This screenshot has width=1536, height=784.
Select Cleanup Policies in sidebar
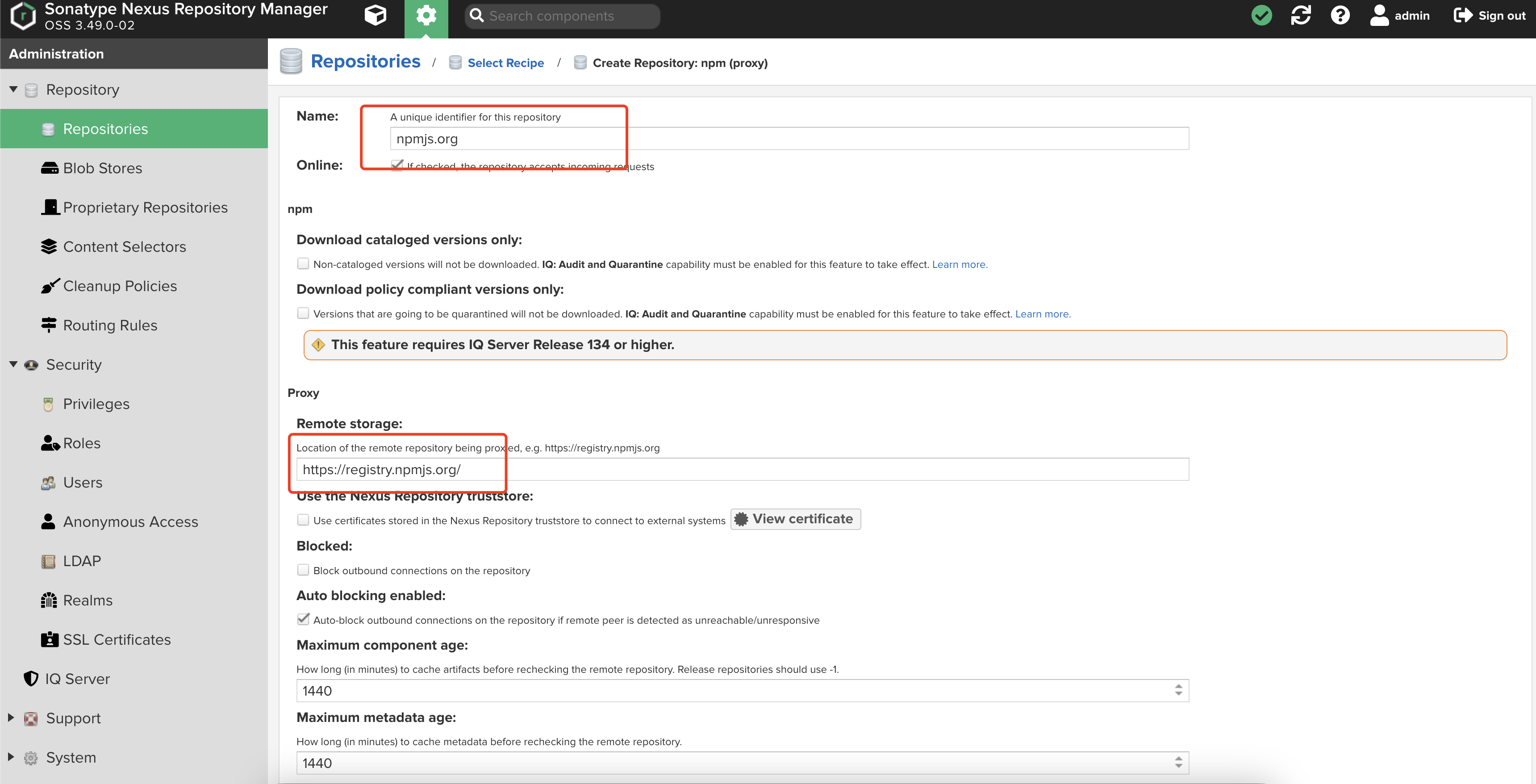click(x=120, y=286)
